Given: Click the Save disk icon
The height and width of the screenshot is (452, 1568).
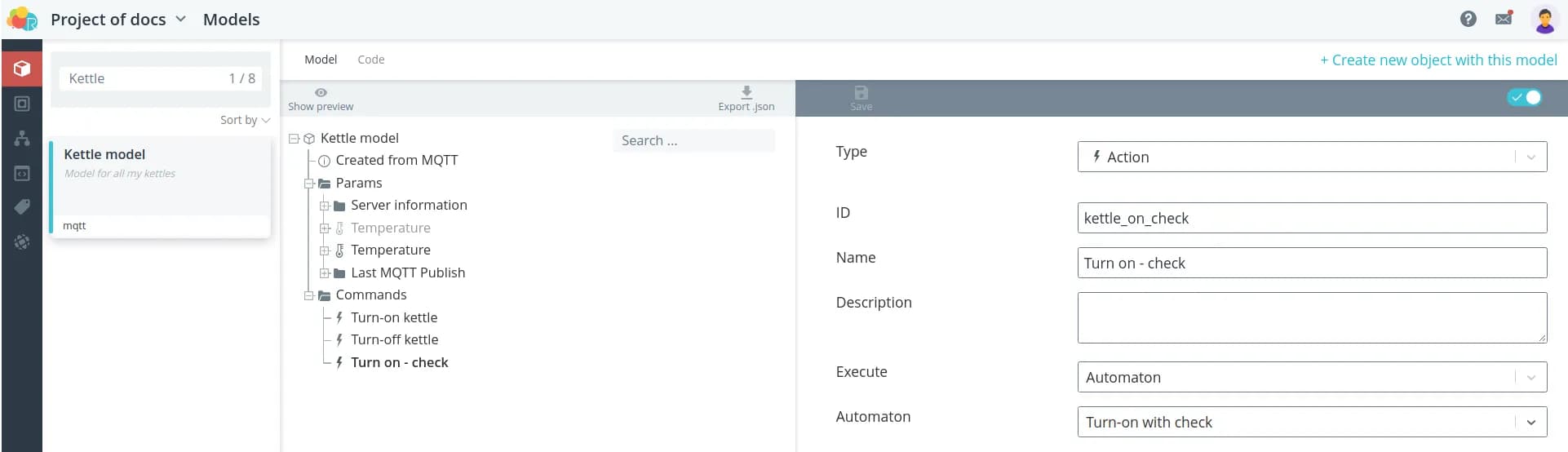Looking at the screenshot, I should [x=861, y=93].
